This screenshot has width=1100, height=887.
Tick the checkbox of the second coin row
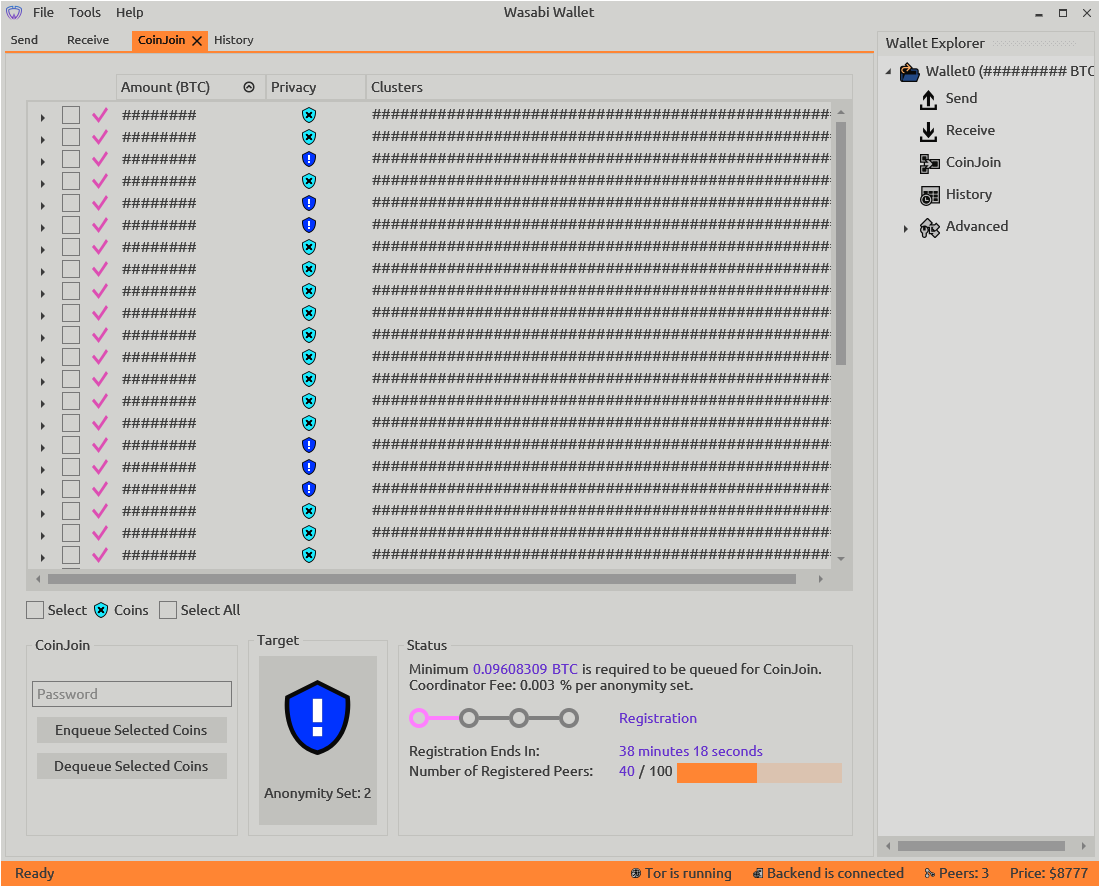71,137
